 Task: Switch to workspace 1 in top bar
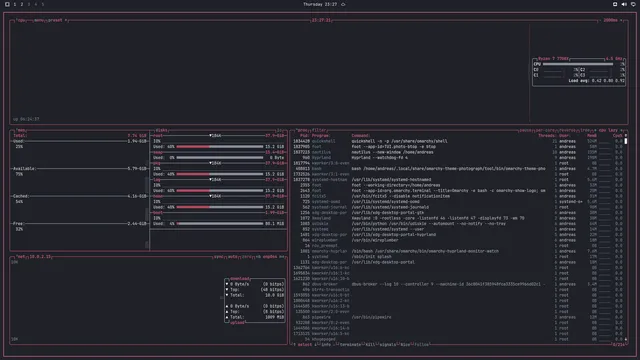pyautogui.click(x=15, y=4)
